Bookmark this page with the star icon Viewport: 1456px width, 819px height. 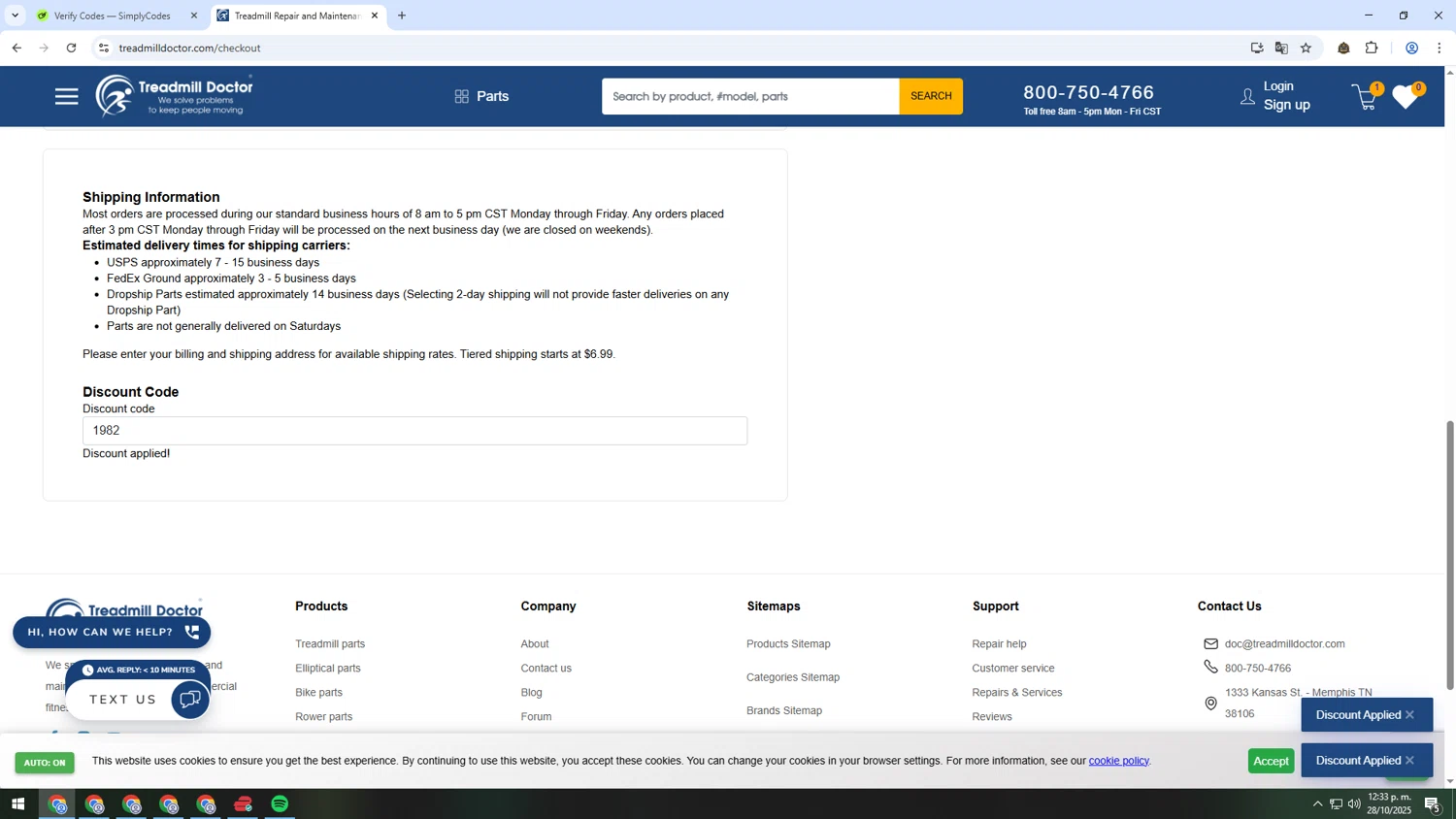(1306, 48)
